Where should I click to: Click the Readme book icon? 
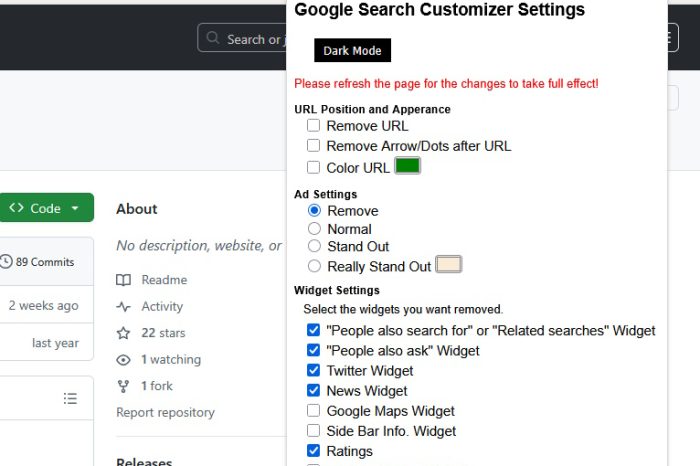[x=124, y=280]
